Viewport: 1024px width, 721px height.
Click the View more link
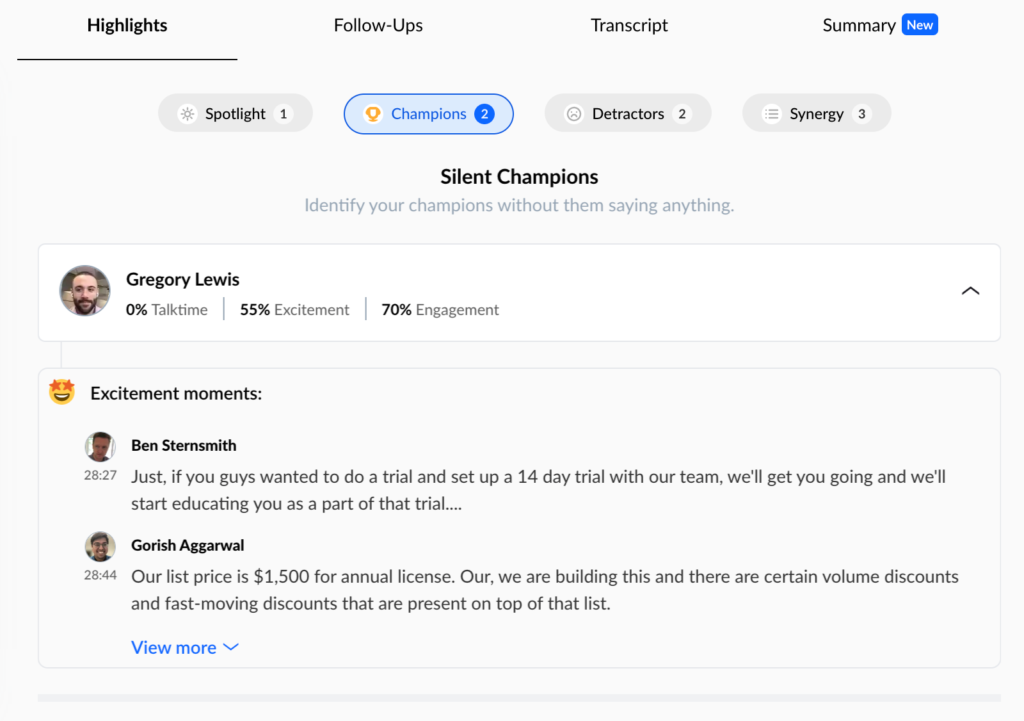[173, 647]
